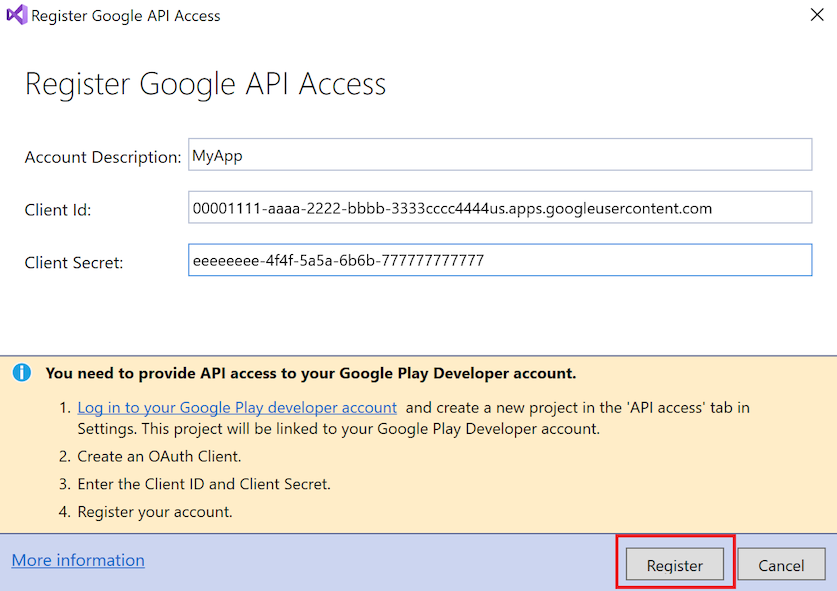The height and width of the screenshot is (591, 837).
Task: Open the Log in to your Google Play developer account link
Action: (237, 407)
